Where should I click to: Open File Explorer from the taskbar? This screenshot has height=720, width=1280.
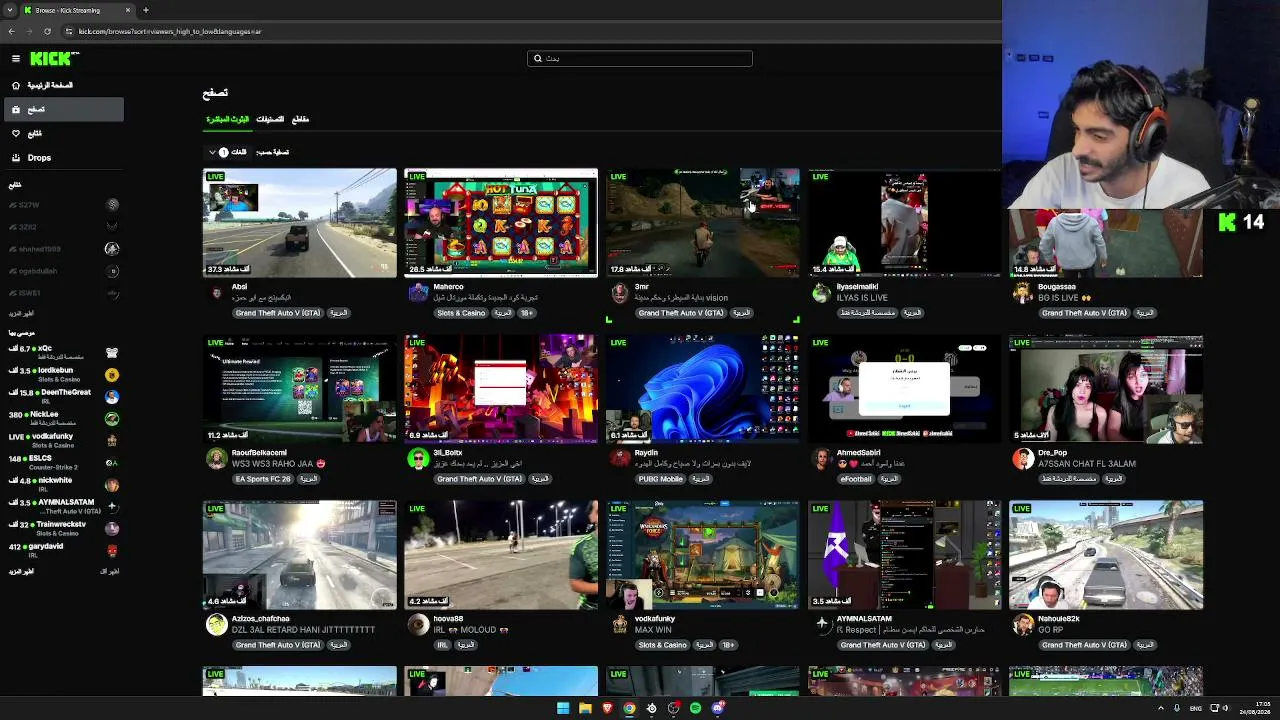(x=585, y=708)
